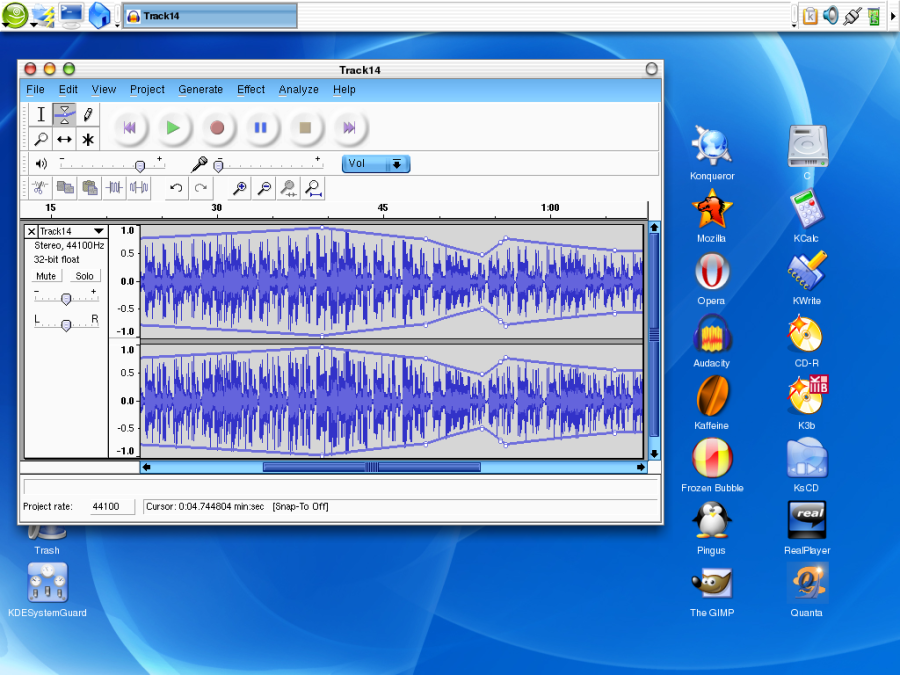Open the KCalc desktop icon
The width and height of the screenshot is (900, 675).
point(806,215)
